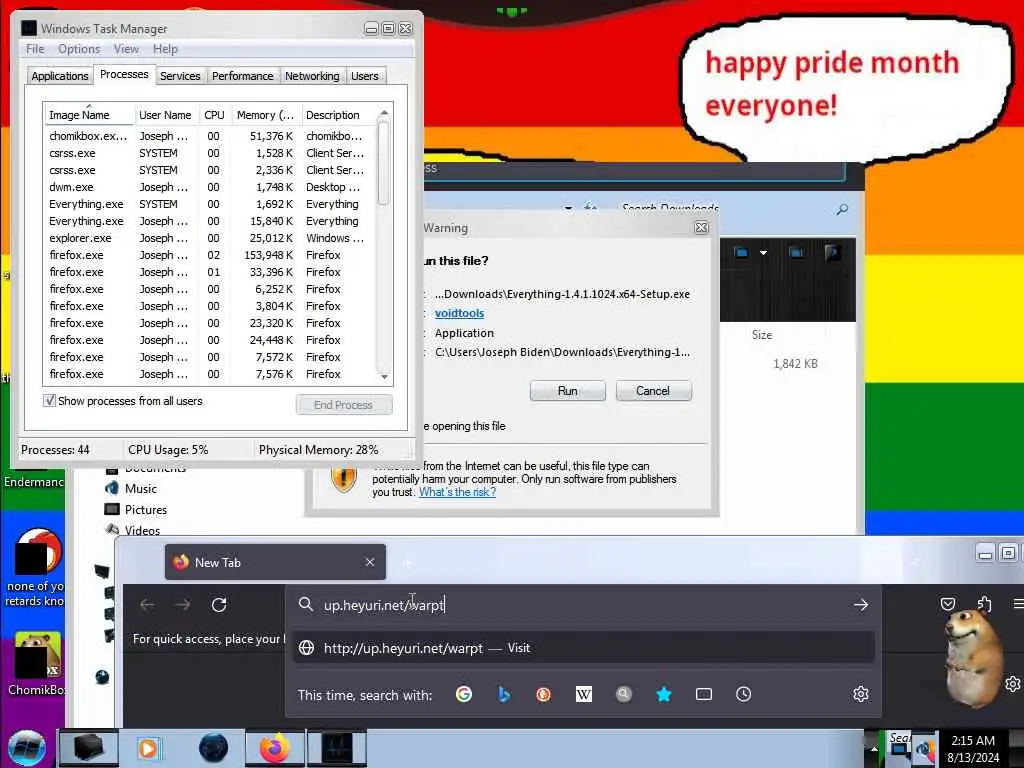
Task: Click End Process button
Action: click(x=344, y=405)
